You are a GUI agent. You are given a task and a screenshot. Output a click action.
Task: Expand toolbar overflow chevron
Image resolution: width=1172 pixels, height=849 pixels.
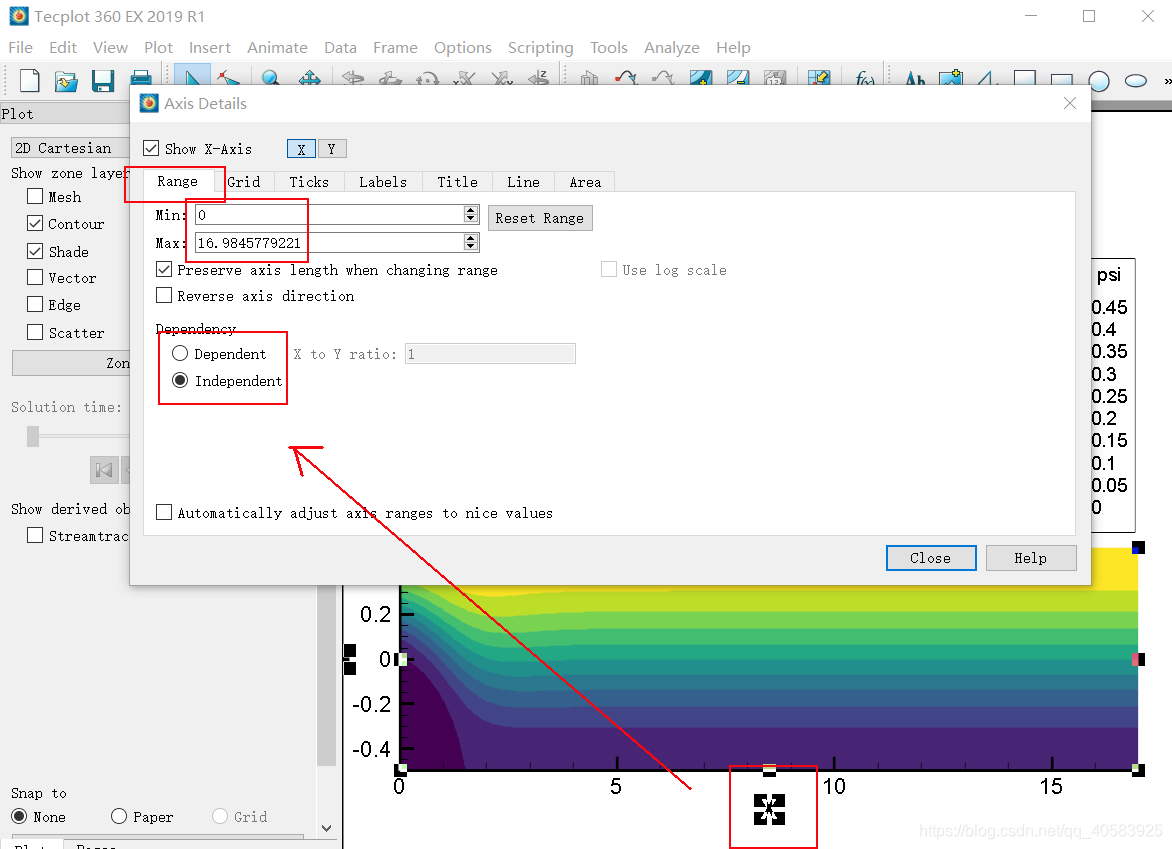[1167, 81]
